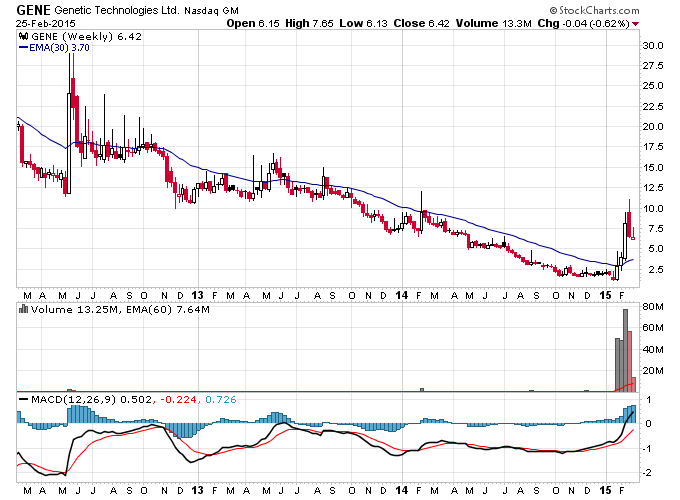Select the GENE ticker symbol in the header
Viewport: 680px width, 500px height.
[x=33, y=10]
